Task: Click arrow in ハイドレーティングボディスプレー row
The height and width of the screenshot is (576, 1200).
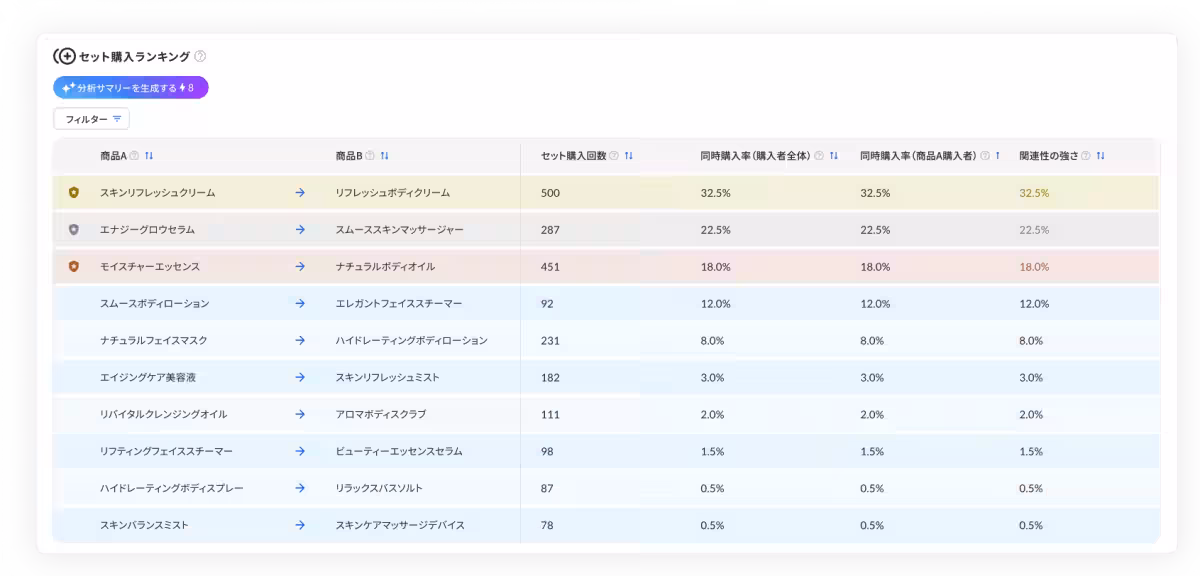Action: pos(300,488)
